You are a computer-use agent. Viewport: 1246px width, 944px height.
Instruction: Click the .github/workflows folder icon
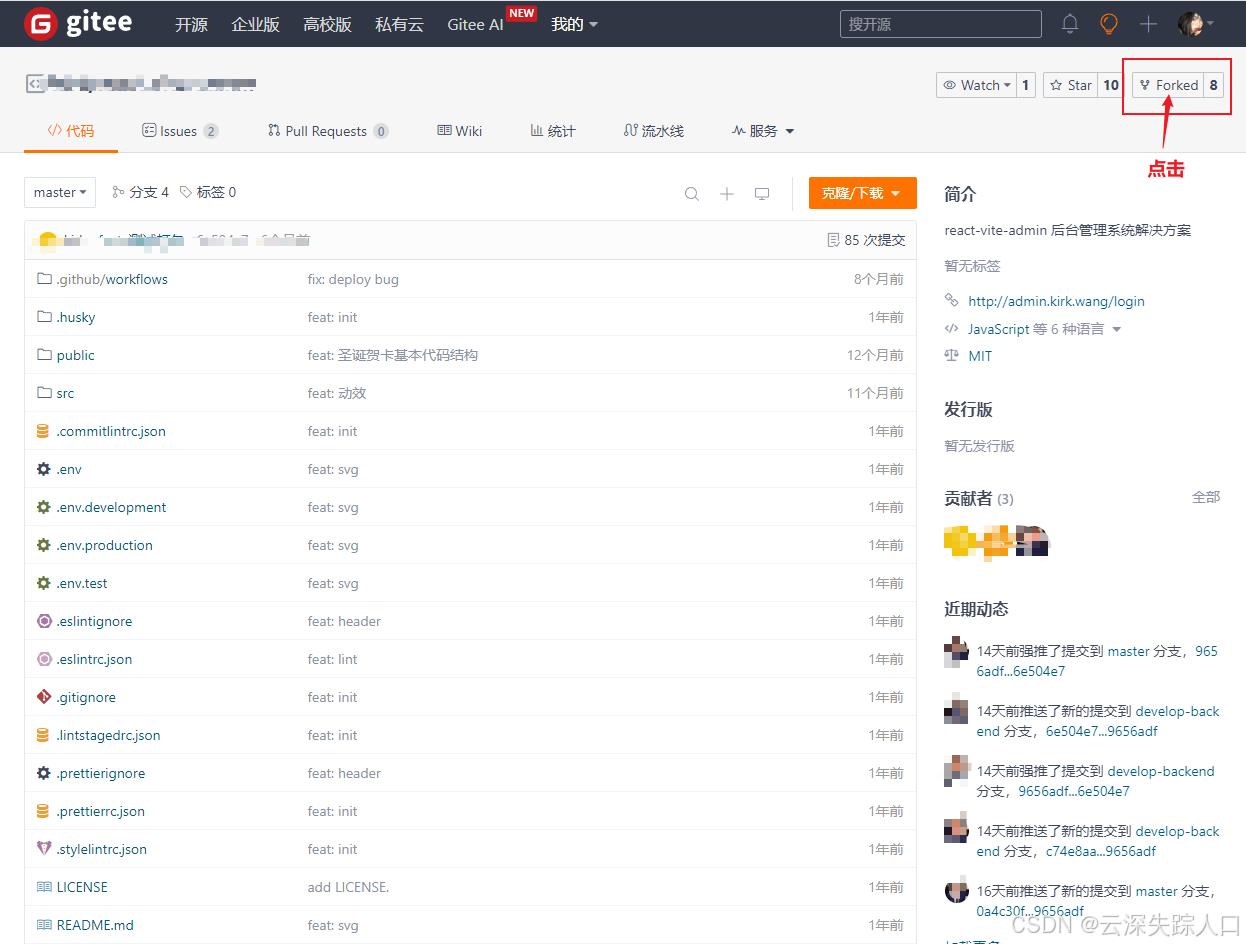[x=44, y=279]
